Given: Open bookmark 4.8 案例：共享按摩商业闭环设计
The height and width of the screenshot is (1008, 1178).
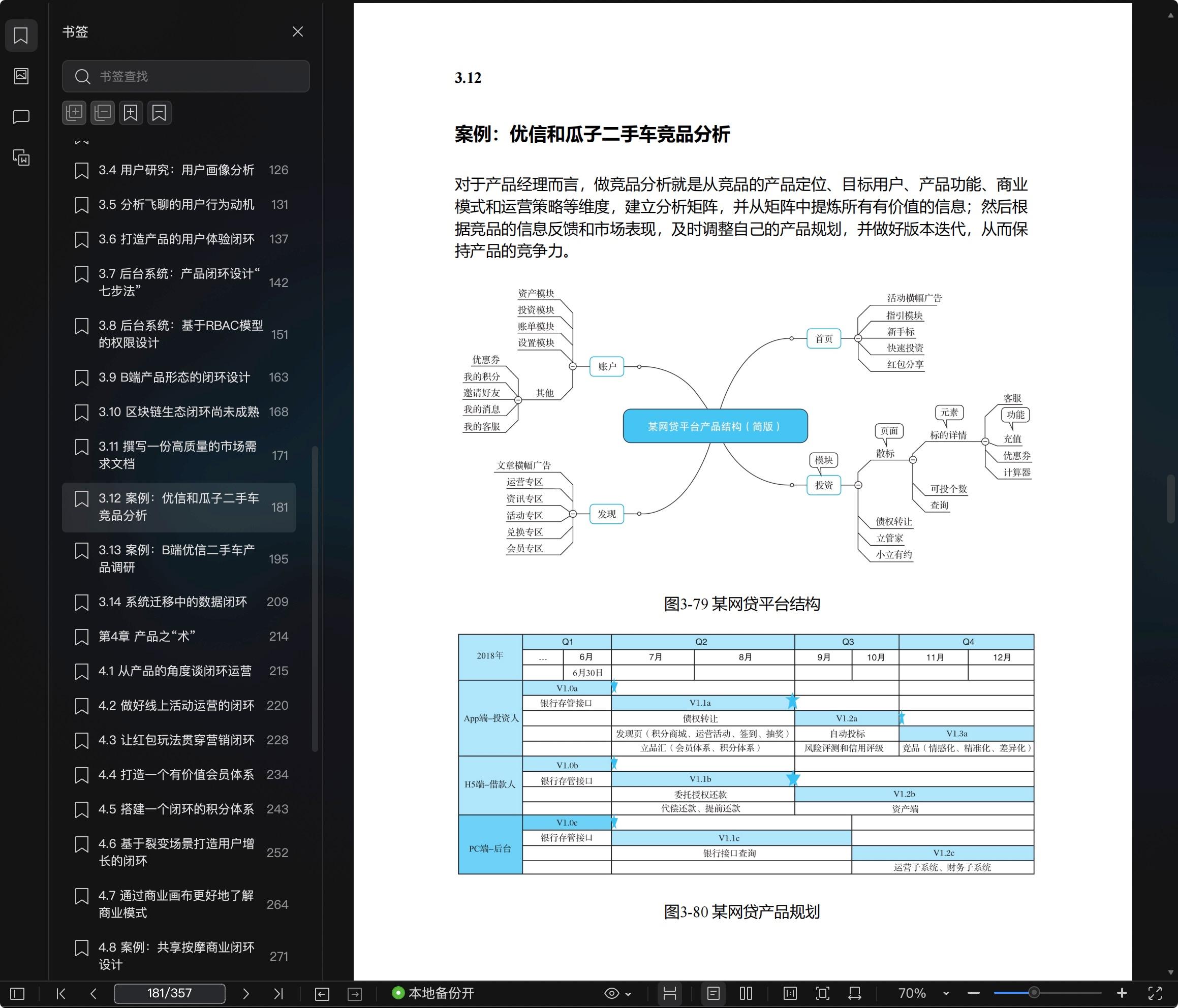Looking at the screenshot, I should [178, 956].
